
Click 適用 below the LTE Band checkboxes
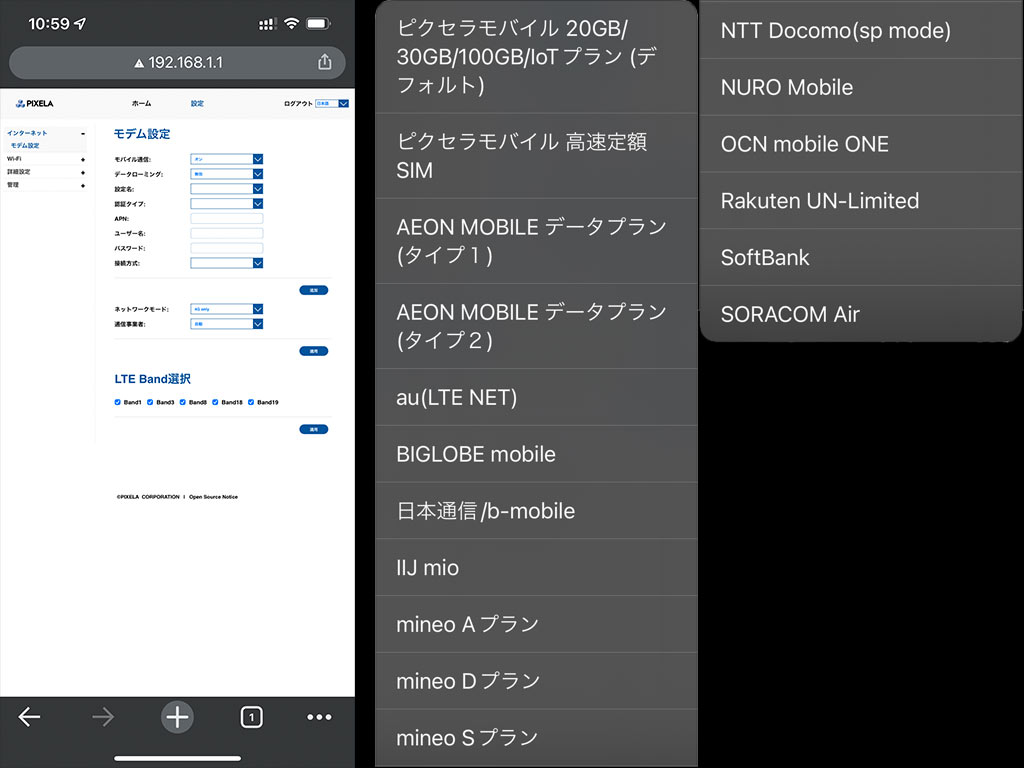[313, 429]
